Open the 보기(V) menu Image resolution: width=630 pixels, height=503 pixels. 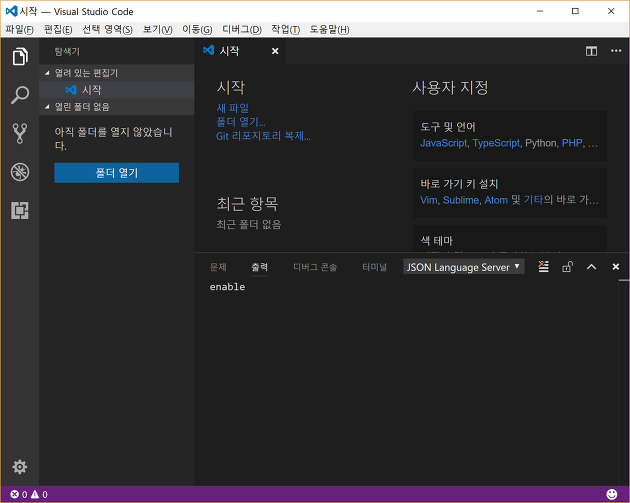click(x=158, y=29)
